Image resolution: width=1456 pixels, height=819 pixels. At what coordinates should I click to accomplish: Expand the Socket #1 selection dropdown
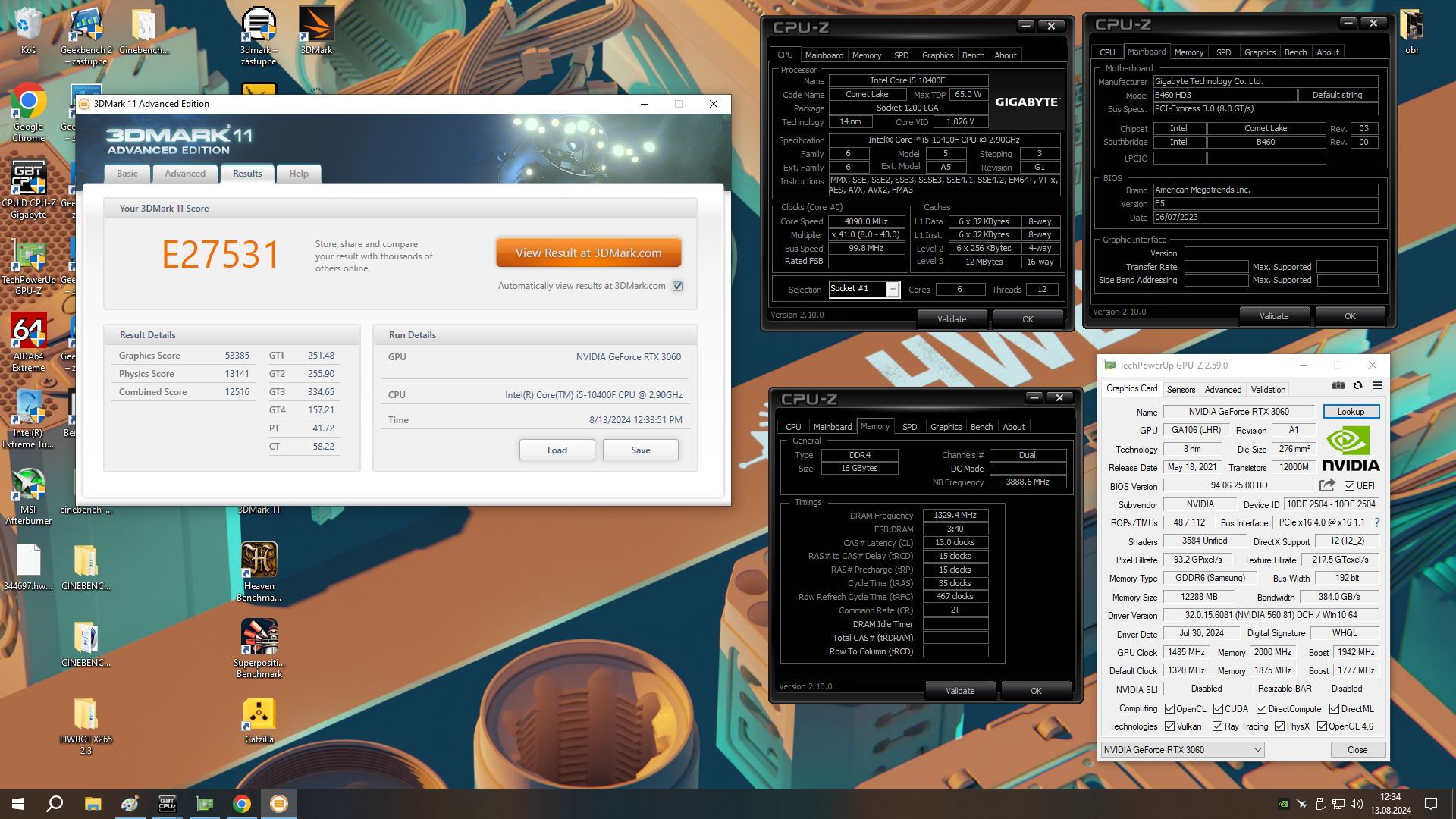tap(893, 289)
